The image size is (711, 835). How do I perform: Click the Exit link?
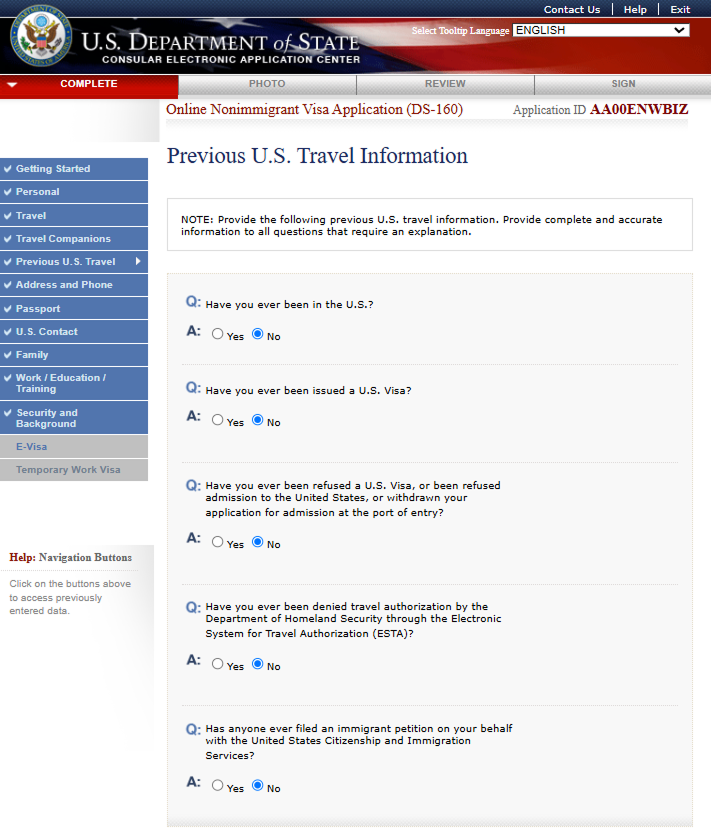680,10
